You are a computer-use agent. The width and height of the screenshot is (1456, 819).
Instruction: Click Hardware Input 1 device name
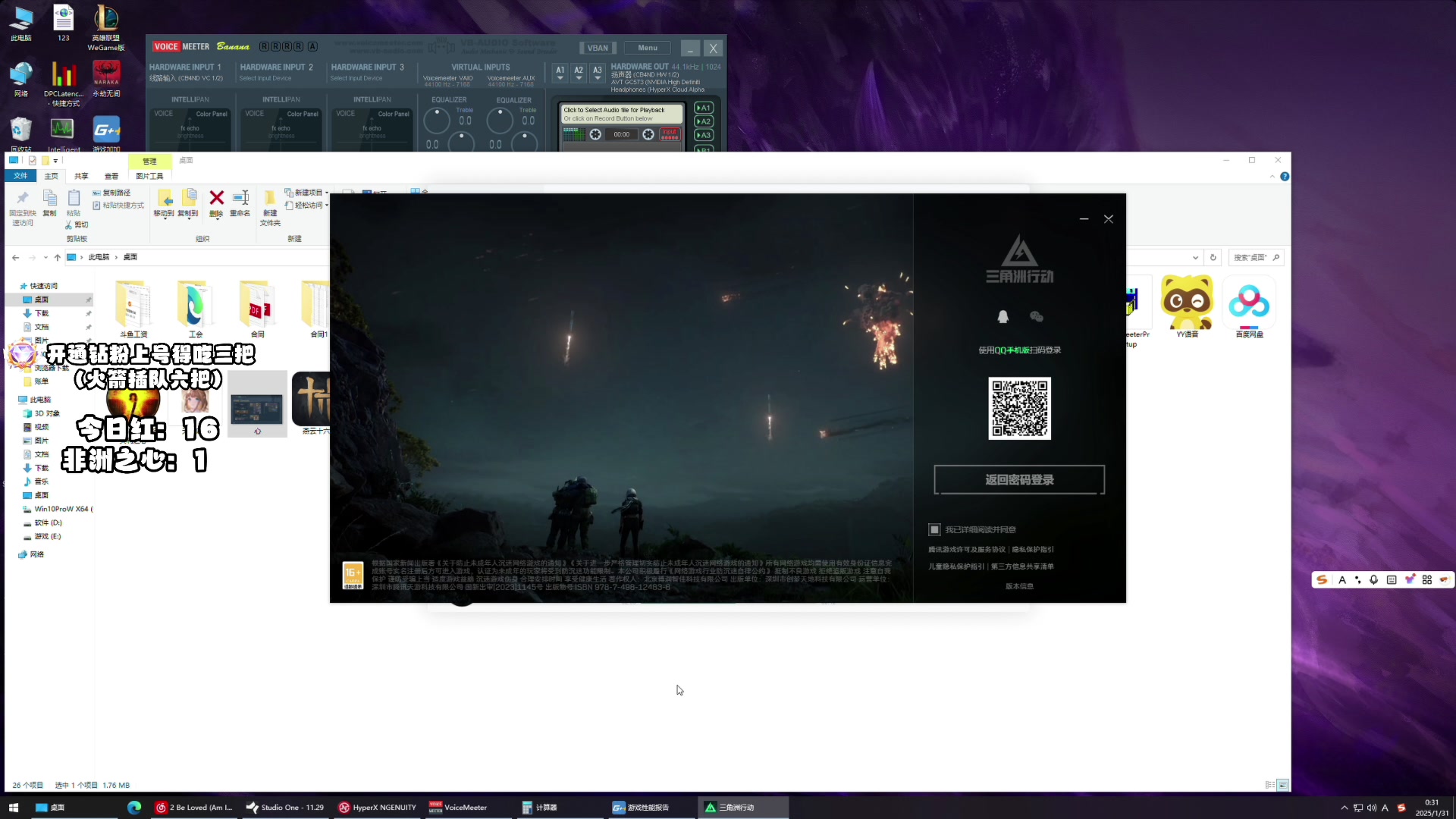187,78
